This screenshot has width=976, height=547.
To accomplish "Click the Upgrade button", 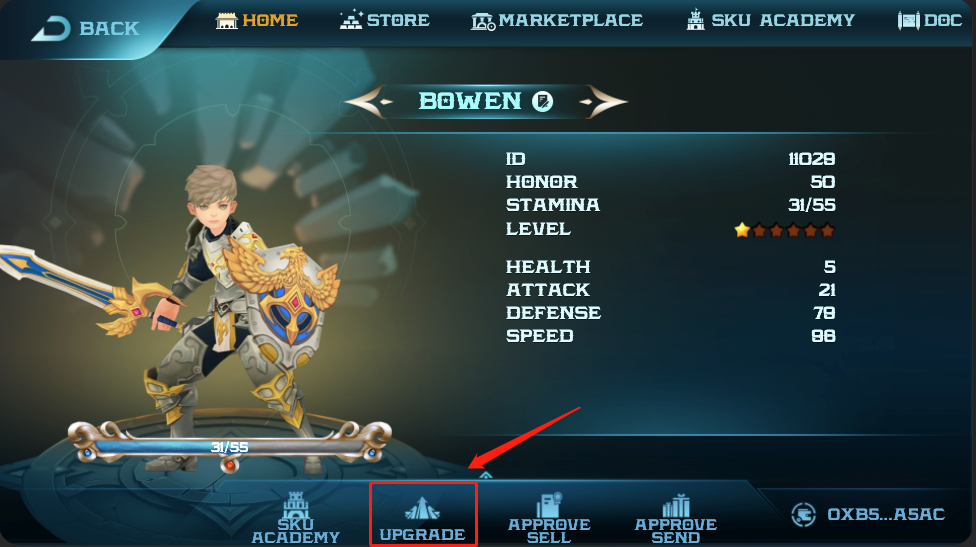I will click(423, 515).
